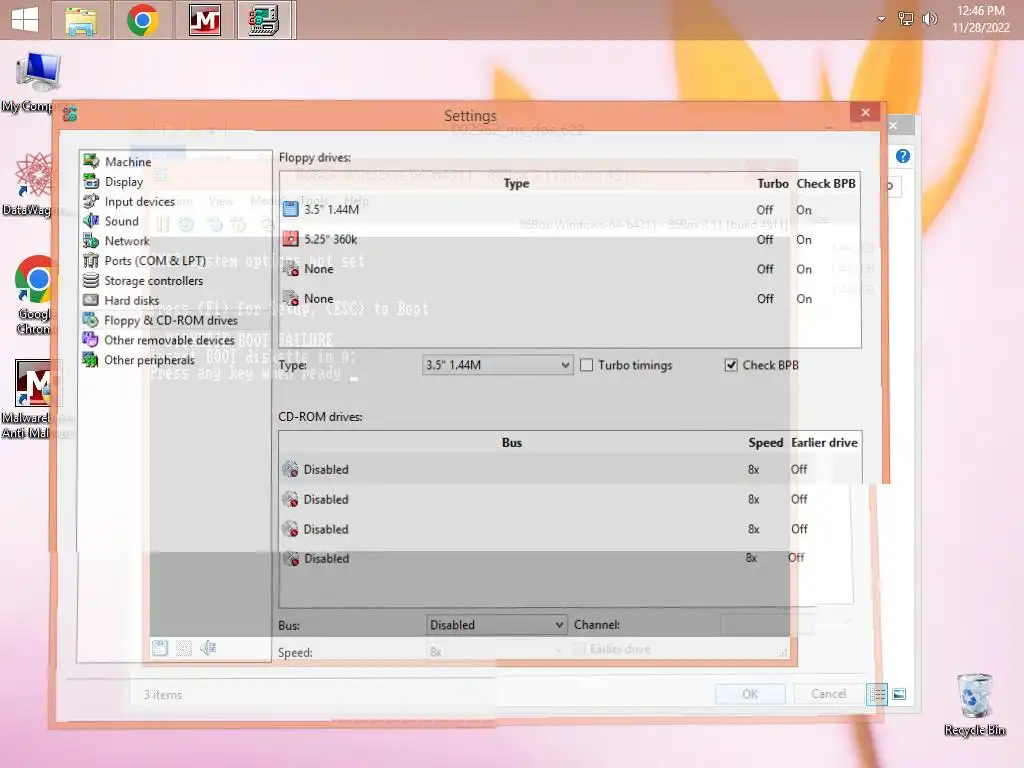This screenshot has width=1024, height=768.
Task: Switch to details view in background window
Action: coord(877,694)
